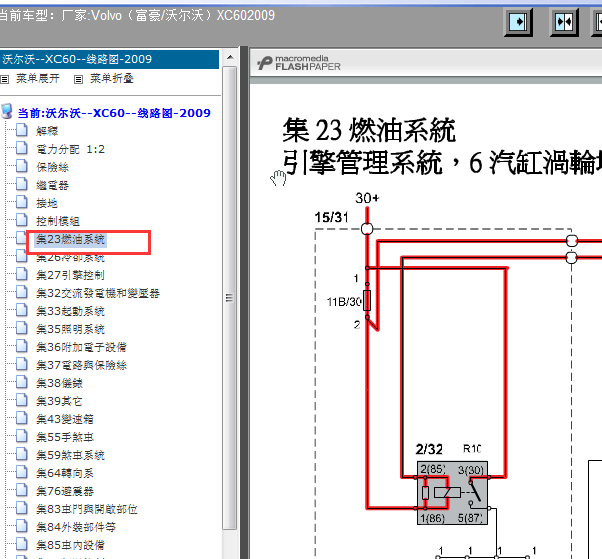The image size is (602, 559).
Task: Click the 菜单折叠 collapse-menu icon
Action: (x=78, y=79)
